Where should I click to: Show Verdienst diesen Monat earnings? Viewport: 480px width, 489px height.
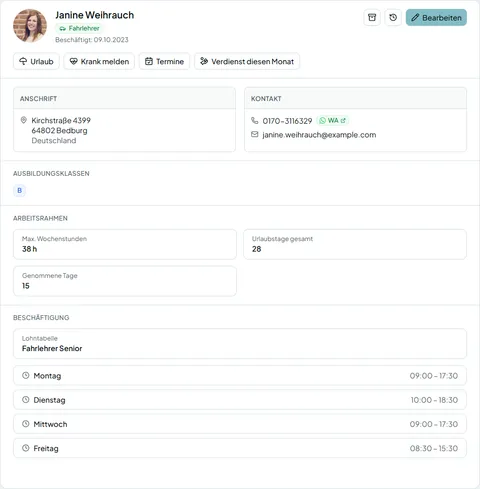(247, 61)
